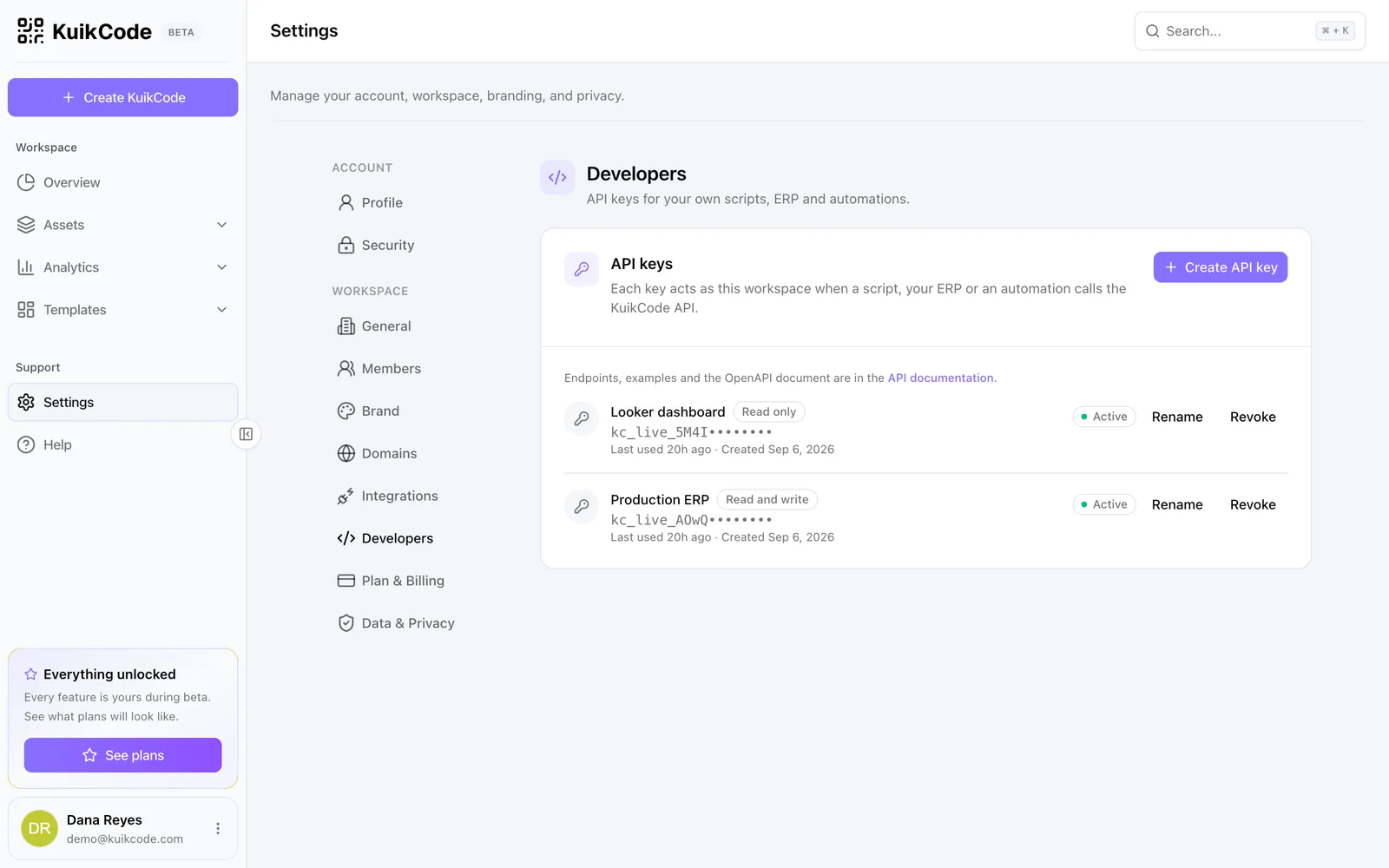The image size is (1389, 868).
Task: Click the Read and write badge
Action: pos(767,500)
